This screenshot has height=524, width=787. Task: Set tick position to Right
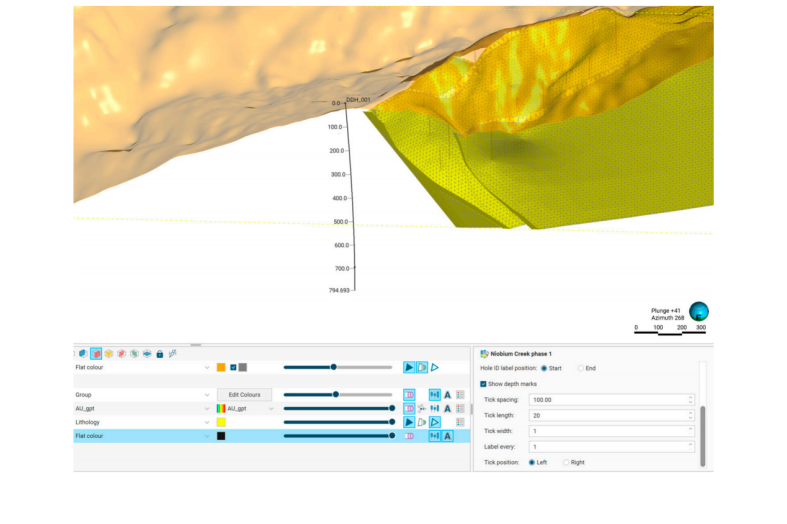tap(567, 462)
